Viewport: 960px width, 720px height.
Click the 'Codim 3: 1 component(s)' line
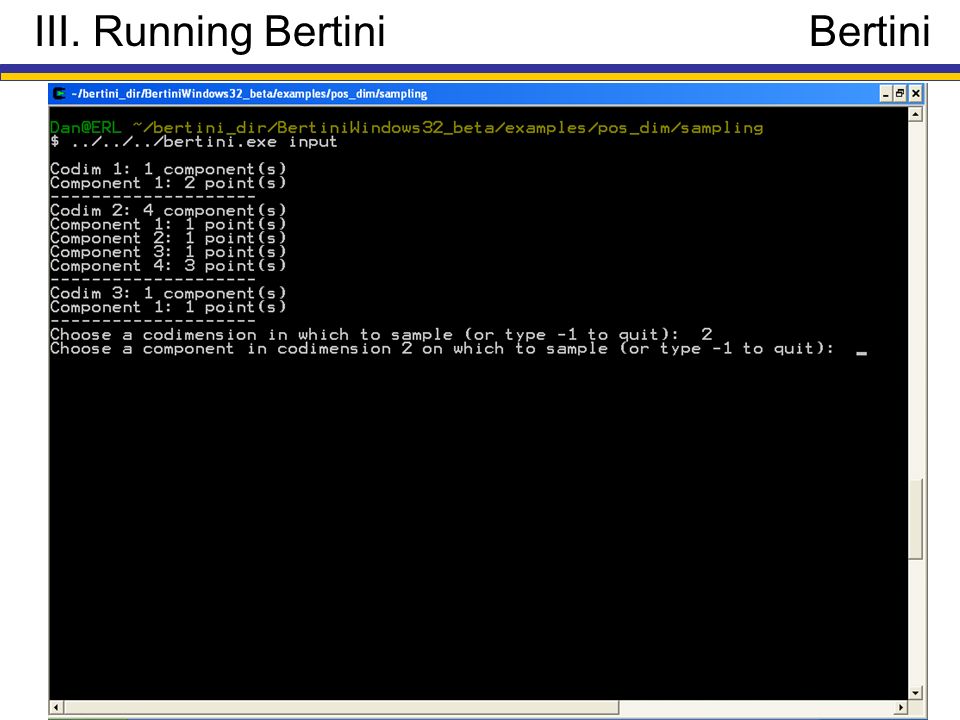(168, 293)
